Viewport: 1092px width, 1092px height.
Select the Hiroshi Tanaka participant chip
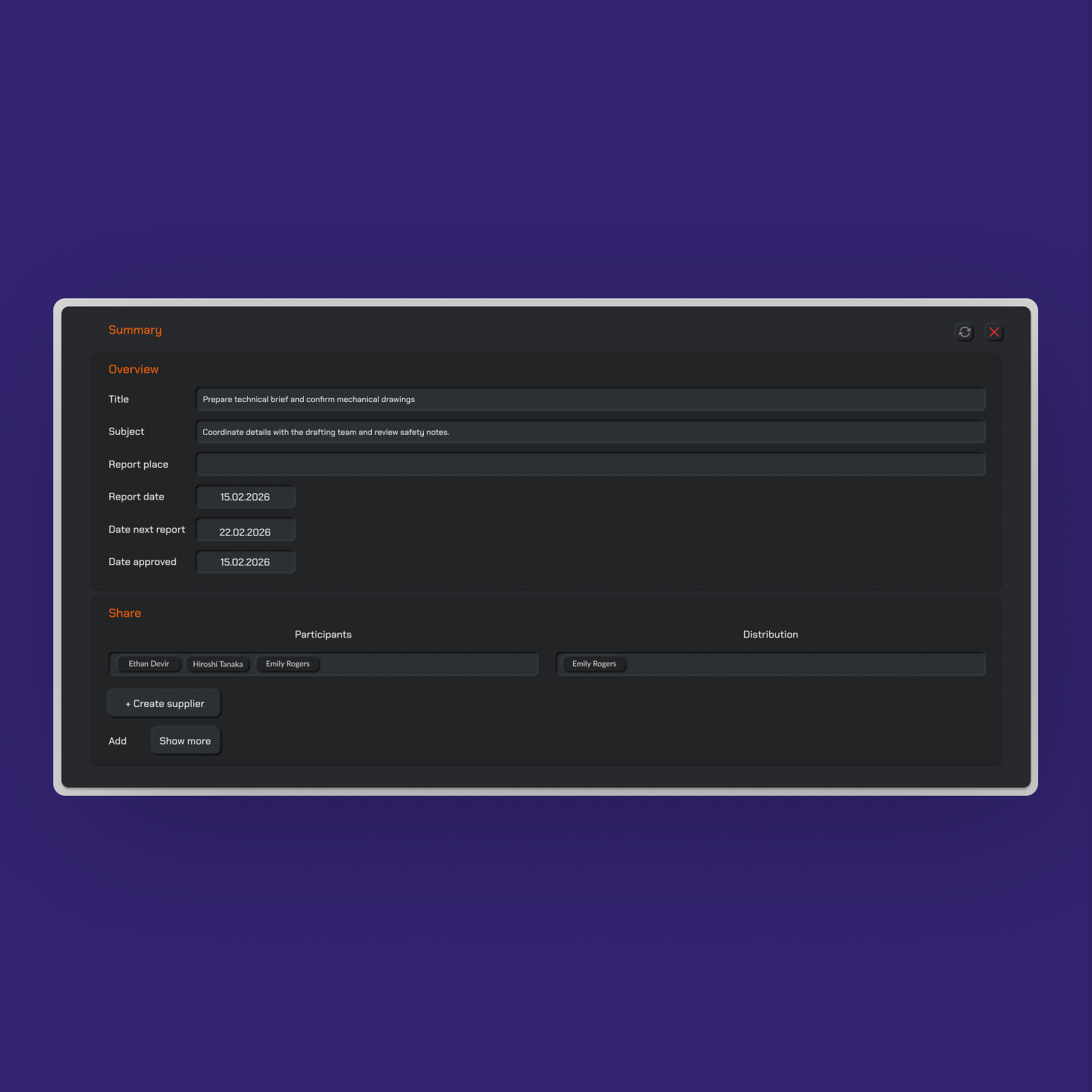[218, 664]
